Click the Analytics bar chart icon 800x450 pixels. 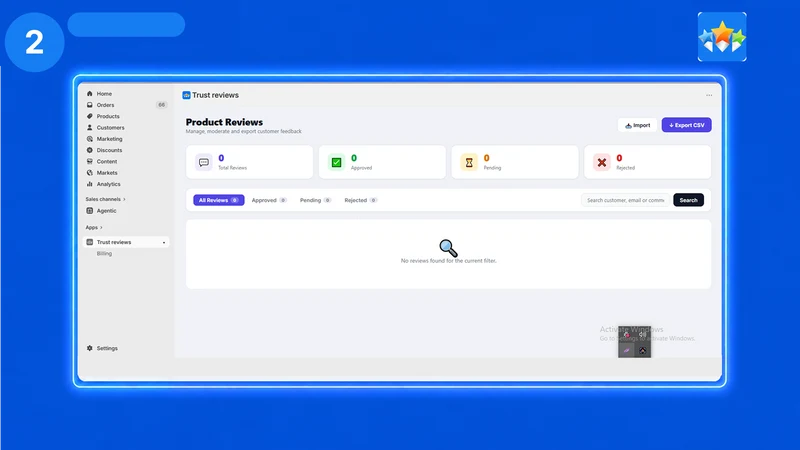point(90,184)
